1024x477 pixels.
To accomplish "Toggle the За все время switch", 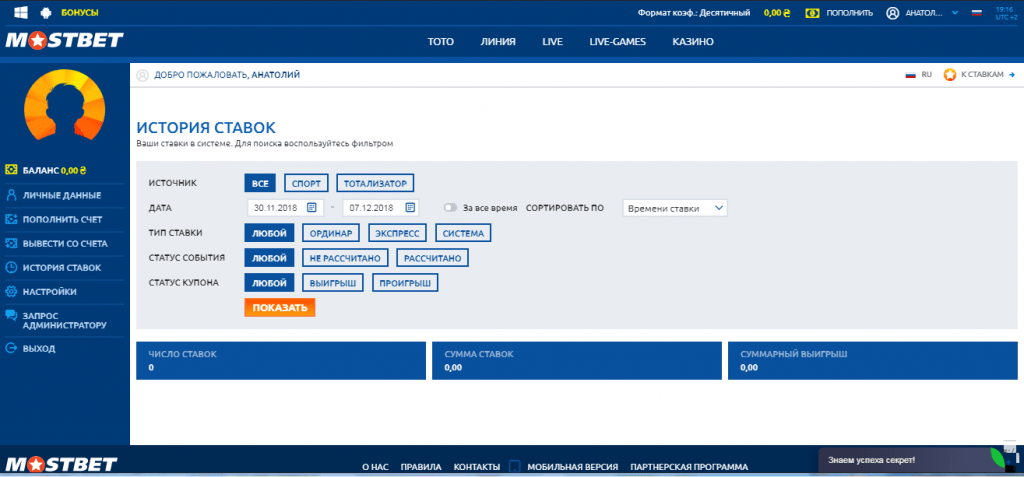I will (x=450, y=208).
